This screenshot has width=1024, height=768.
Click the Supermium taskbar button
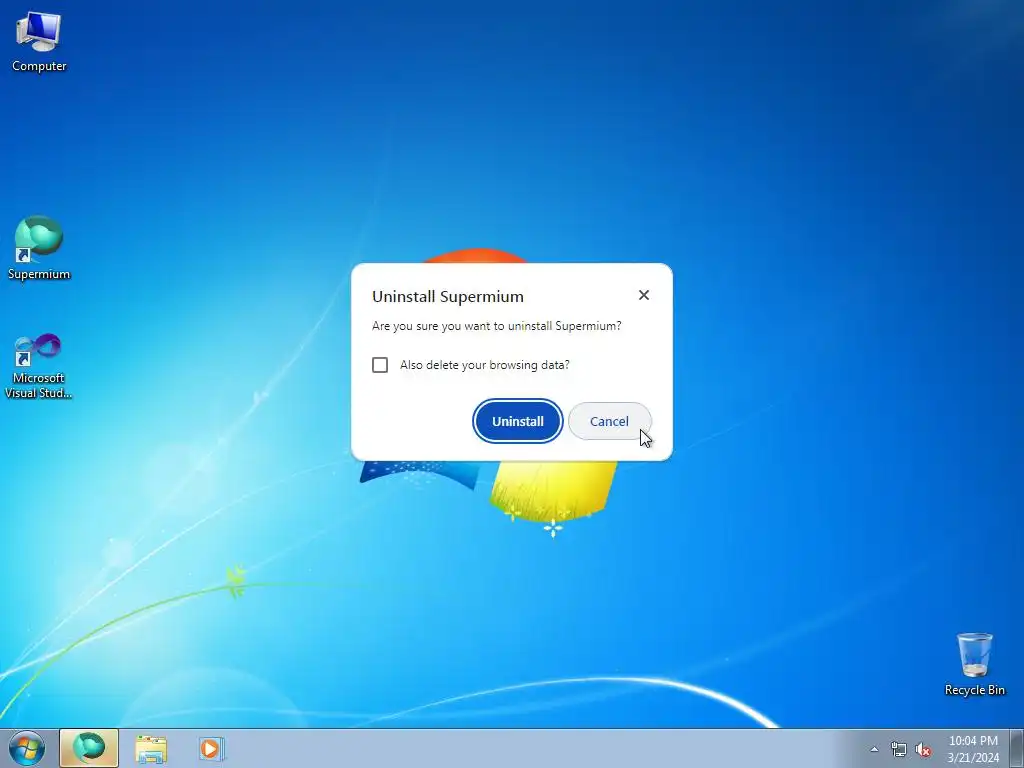click(x=89, y=748)
